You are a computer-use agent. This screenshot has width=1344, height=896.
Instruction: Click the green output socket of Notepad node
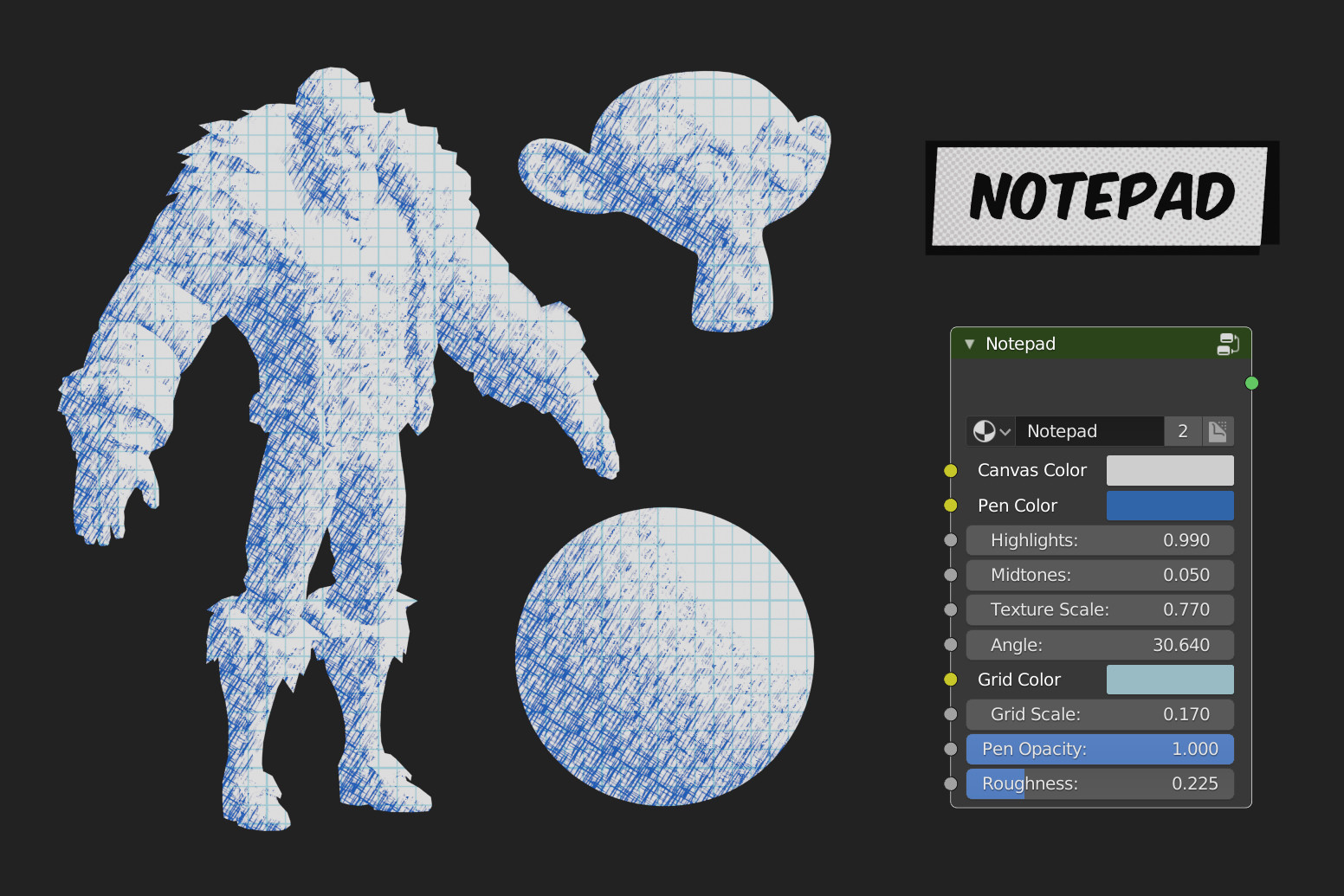pos(1251,383)
